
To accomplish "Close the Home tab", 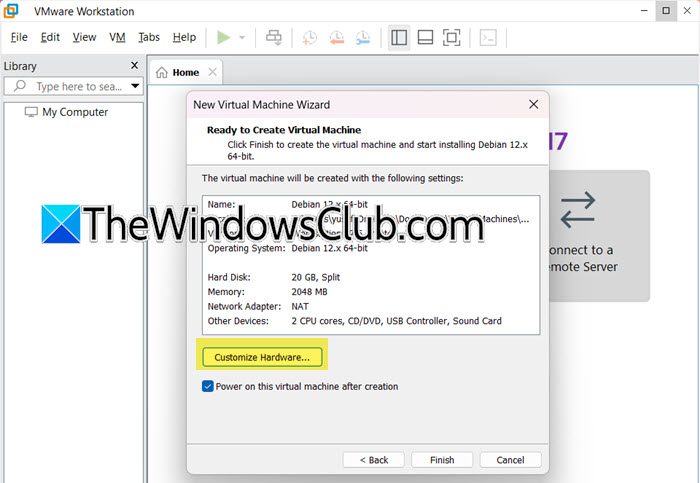I will [x=212, y=72].
